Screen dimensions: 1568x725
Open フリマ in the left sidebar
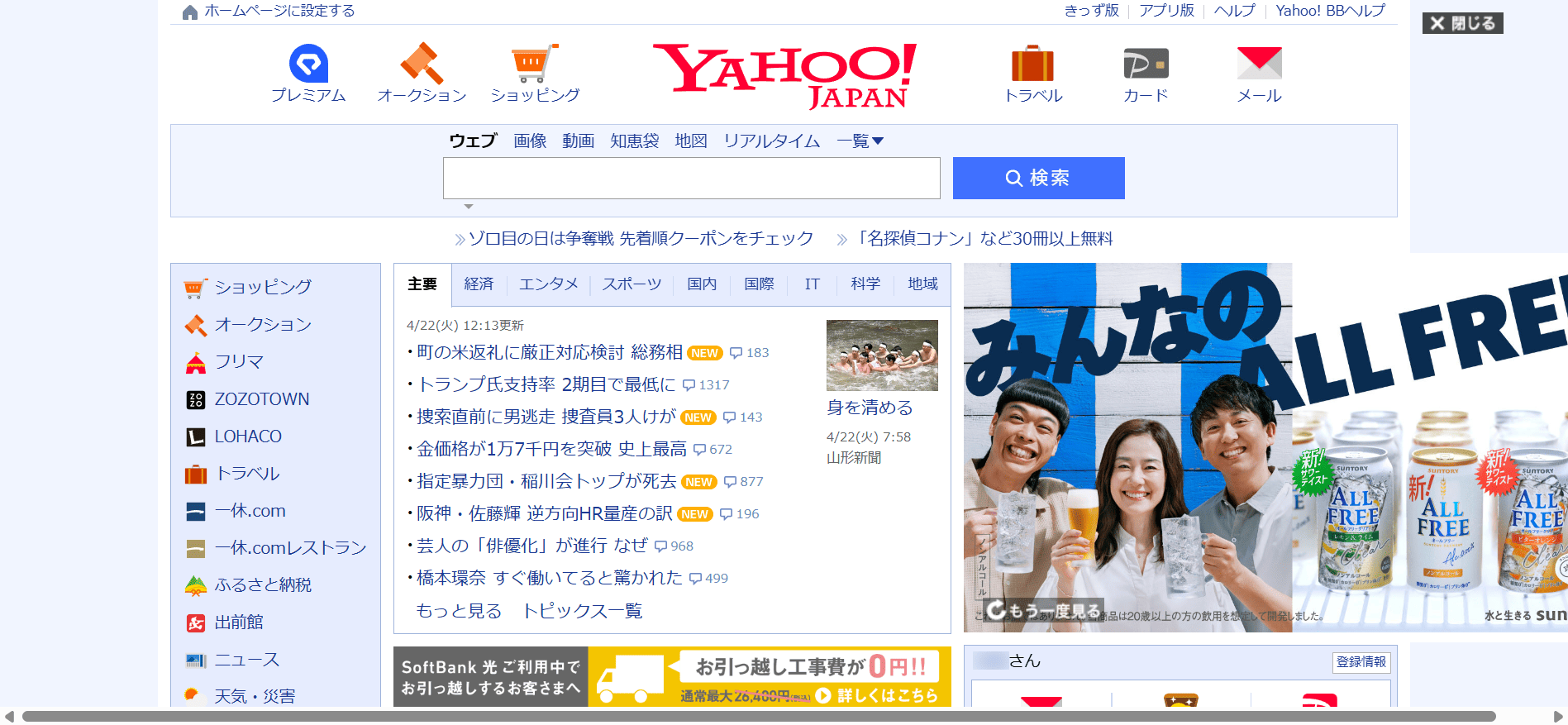point(239,361)
